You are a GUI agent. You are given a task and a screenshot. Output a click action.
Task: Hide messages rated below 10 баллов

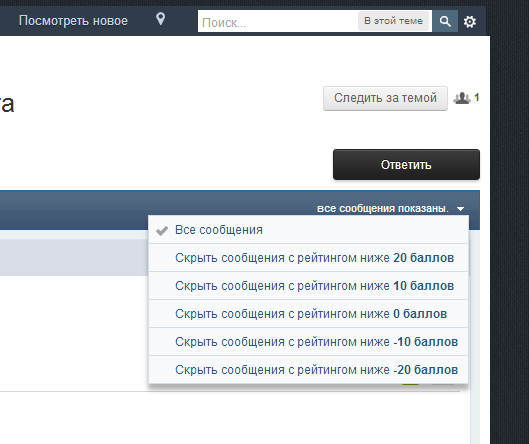coord(308,286)
